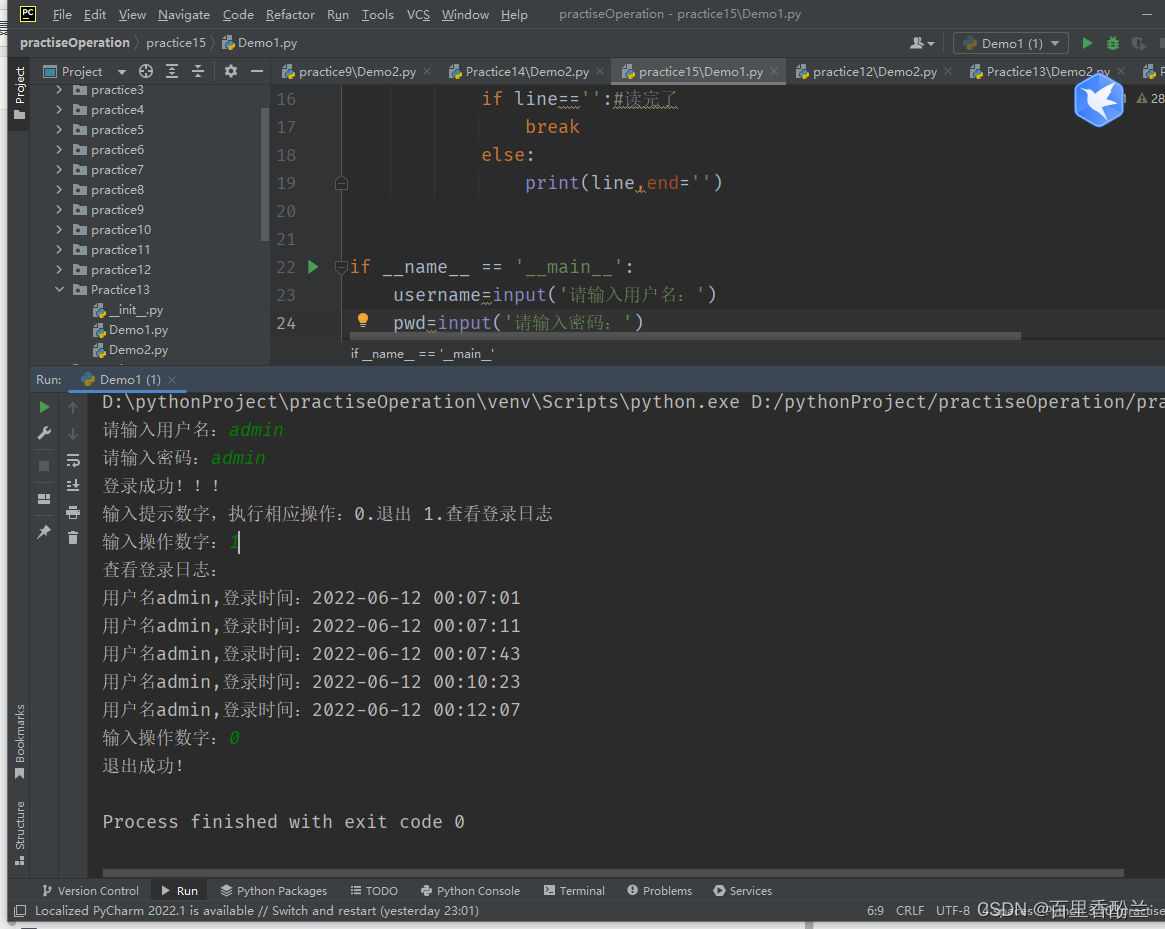The image size is (1165, 929).
Task: Pin the Run tab with pin icon
Action: click(x=44, y=531)
